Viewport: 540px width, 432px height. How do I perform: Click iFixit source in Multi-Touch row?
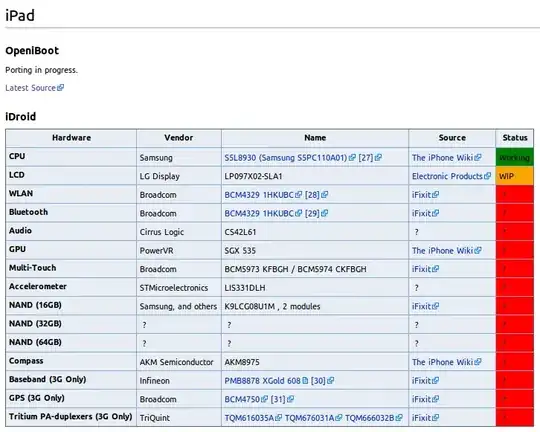425,269
